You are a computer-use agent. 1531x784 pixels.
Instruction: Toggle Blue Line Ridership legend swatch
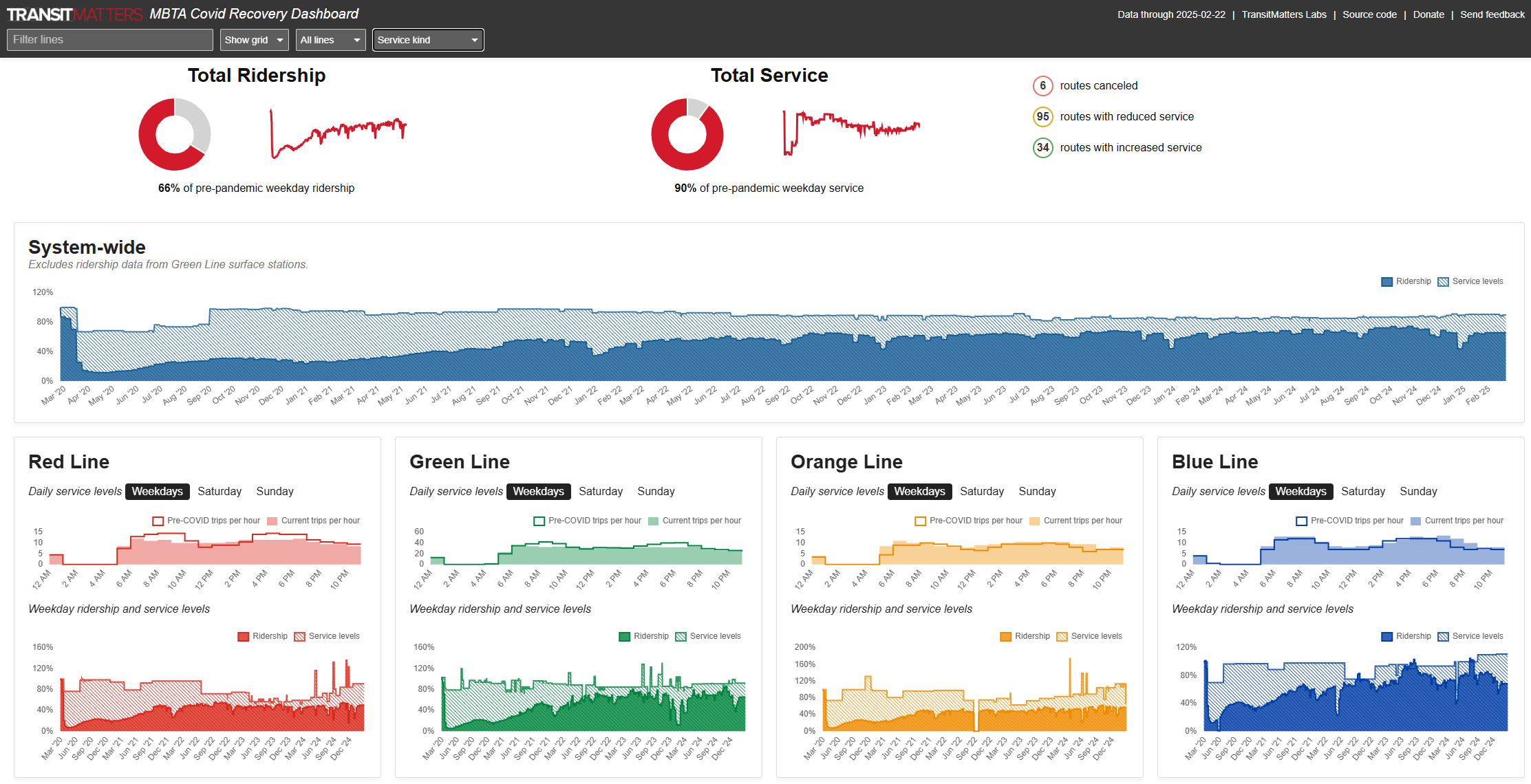click(x=1387, y=637)
